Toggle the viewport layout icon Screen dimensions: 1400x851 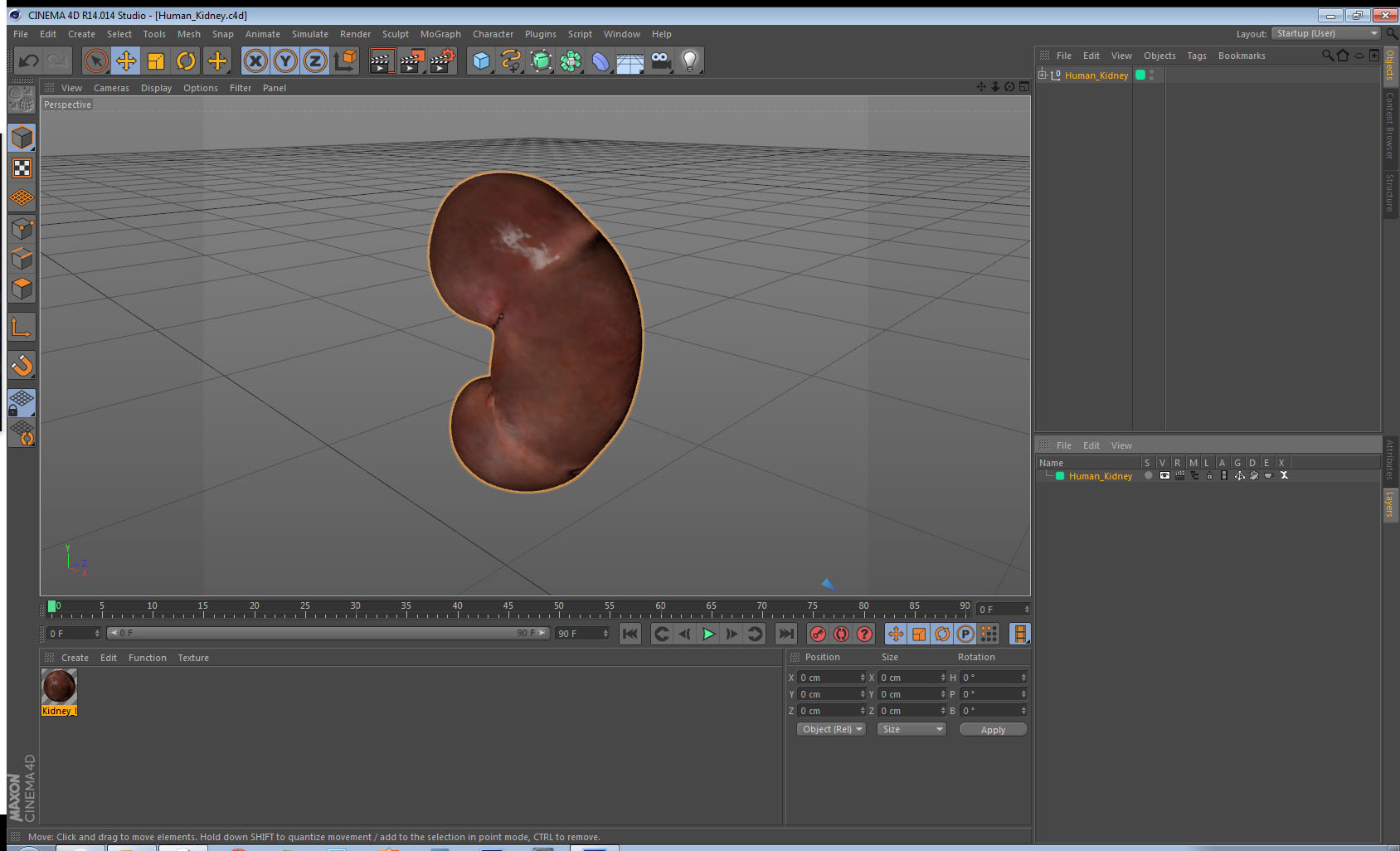(1023, 87)
